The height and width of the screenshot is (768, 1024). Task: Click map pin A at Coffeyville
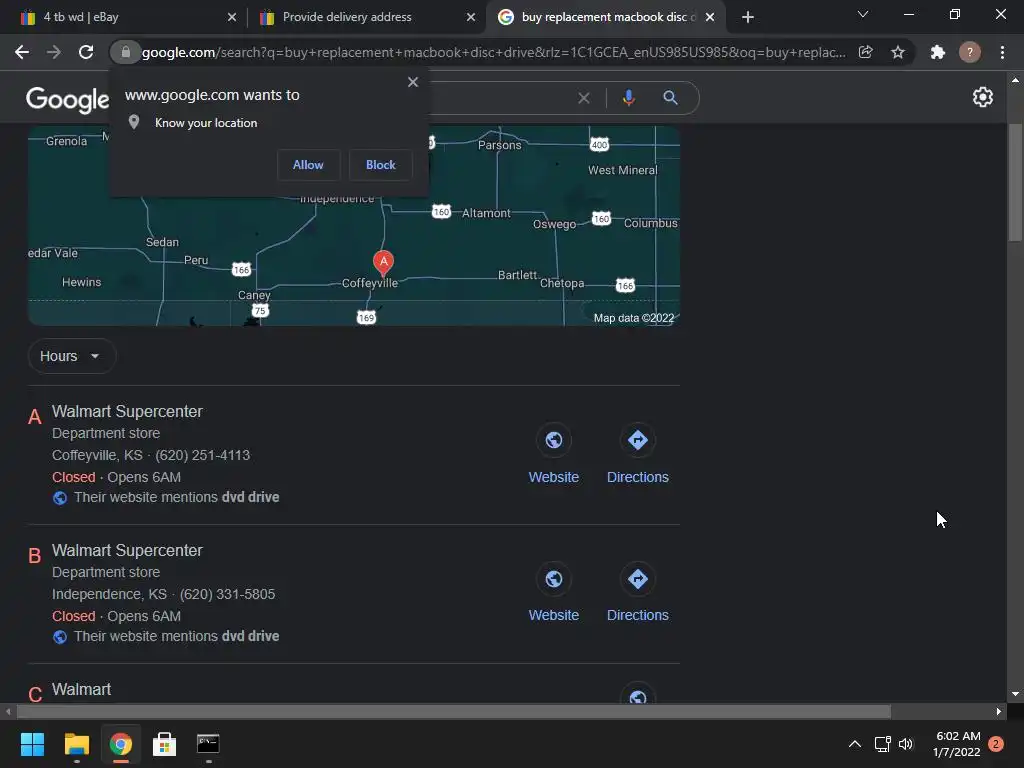point(383,262)
